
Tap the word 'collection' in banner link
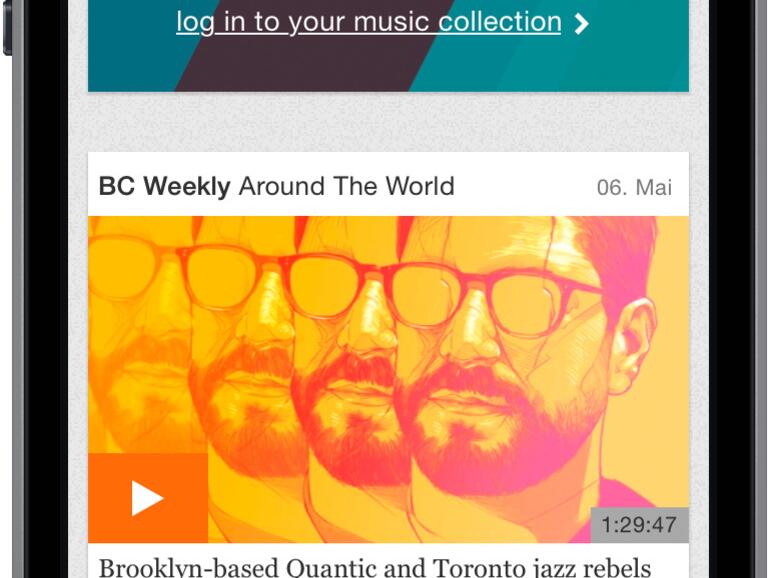499,22
